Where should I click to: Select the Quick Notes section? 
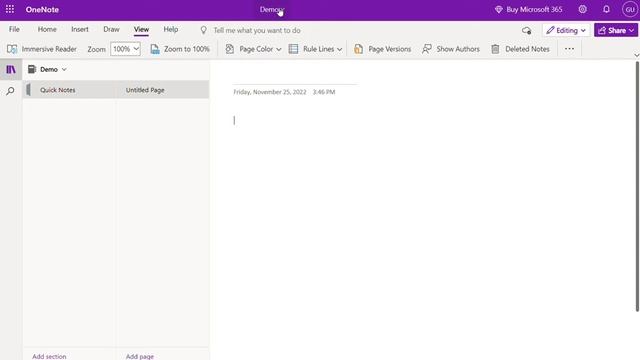pyautogui.click(x=69, y=90)
